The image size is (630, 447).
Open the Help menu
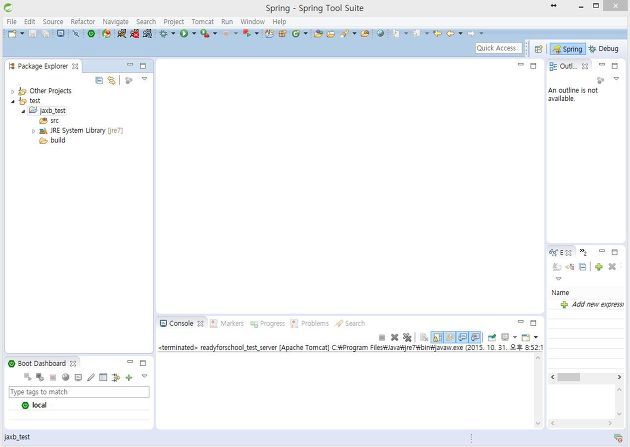click(279, 22)
